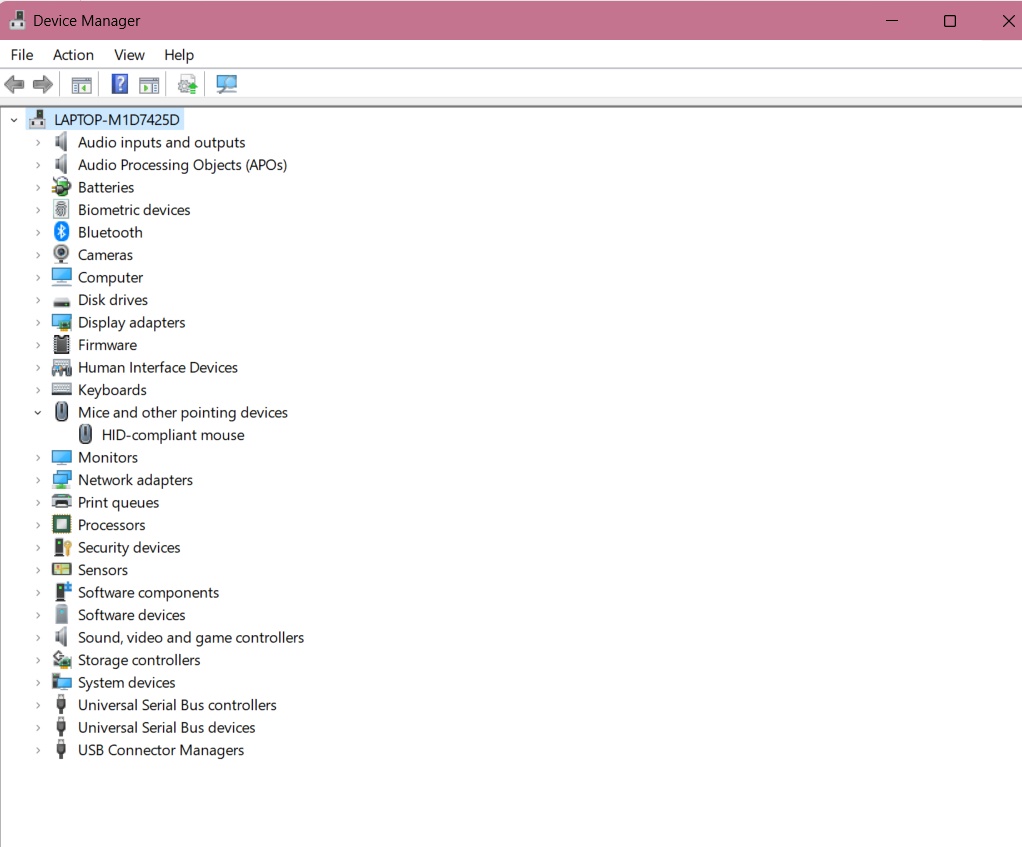Screen dimensions: 1022x847
Task: Select the Print queues label
Action: click(x=119, y=502)
